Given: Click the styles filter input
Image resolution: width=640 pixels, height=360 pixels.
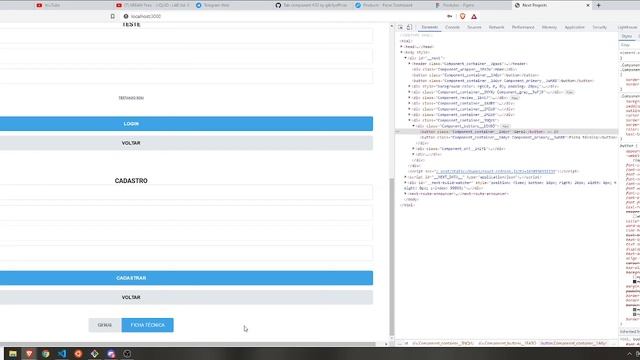Looking at the screenshot, I should (x=629, y=45).
